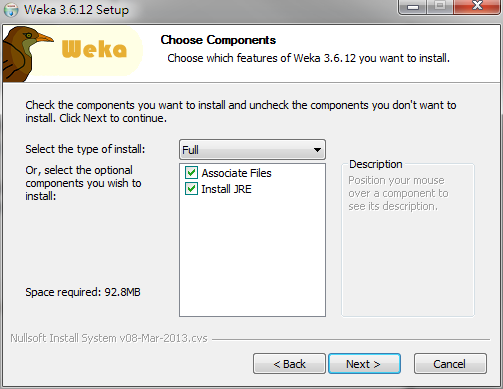Select the Associate Files component label
The width and height of the screenshot is (503, 389).
(x=236, y=173)
